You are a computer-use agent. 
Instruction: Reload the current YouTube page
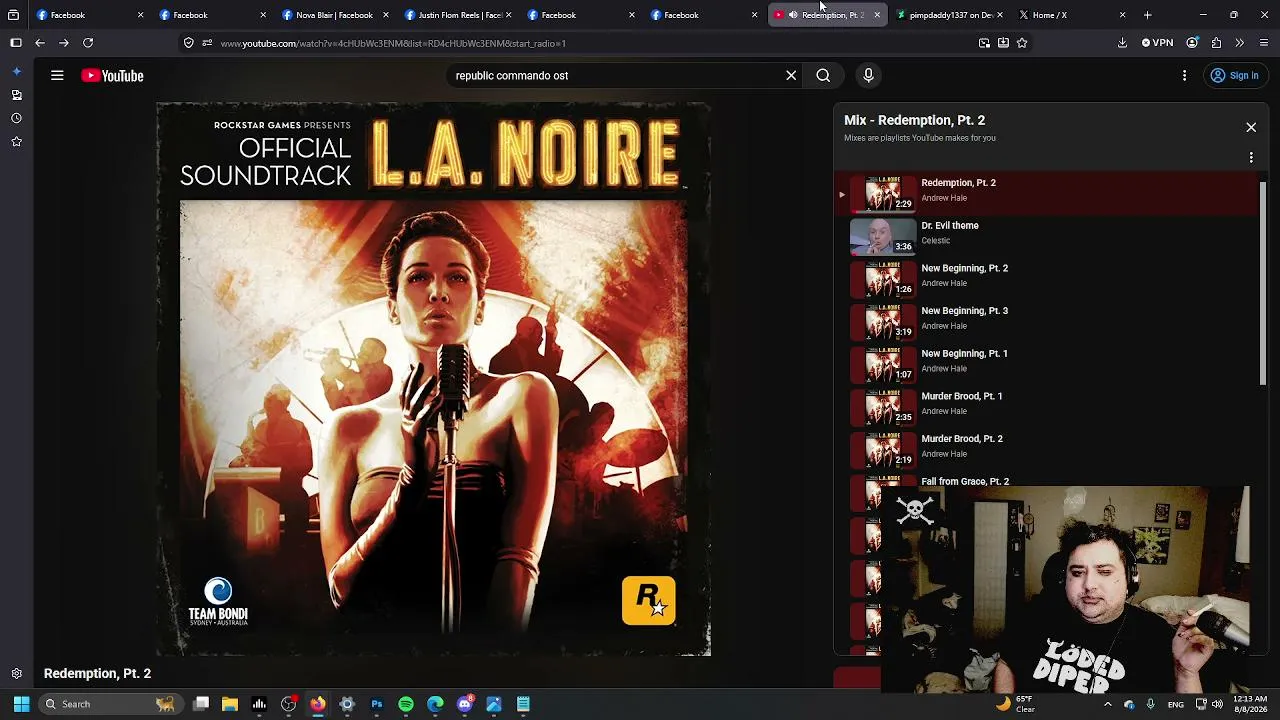click(x=88, y=43)
